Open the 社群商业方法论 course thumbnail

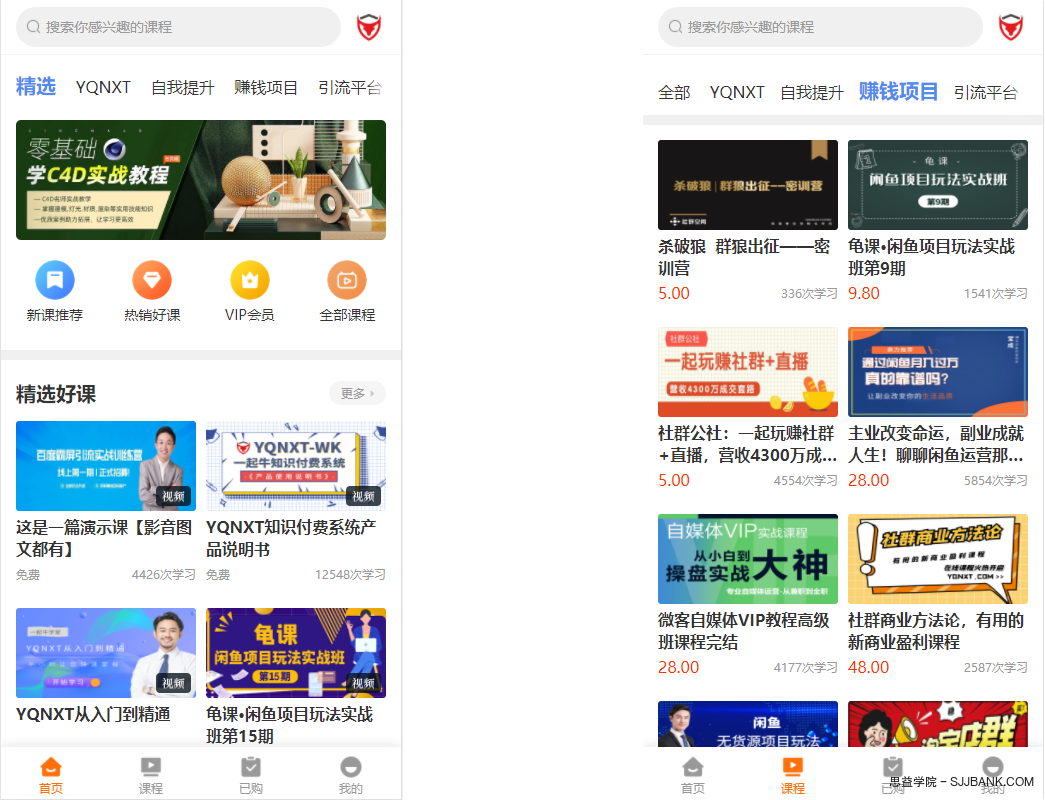click(938, 559)
